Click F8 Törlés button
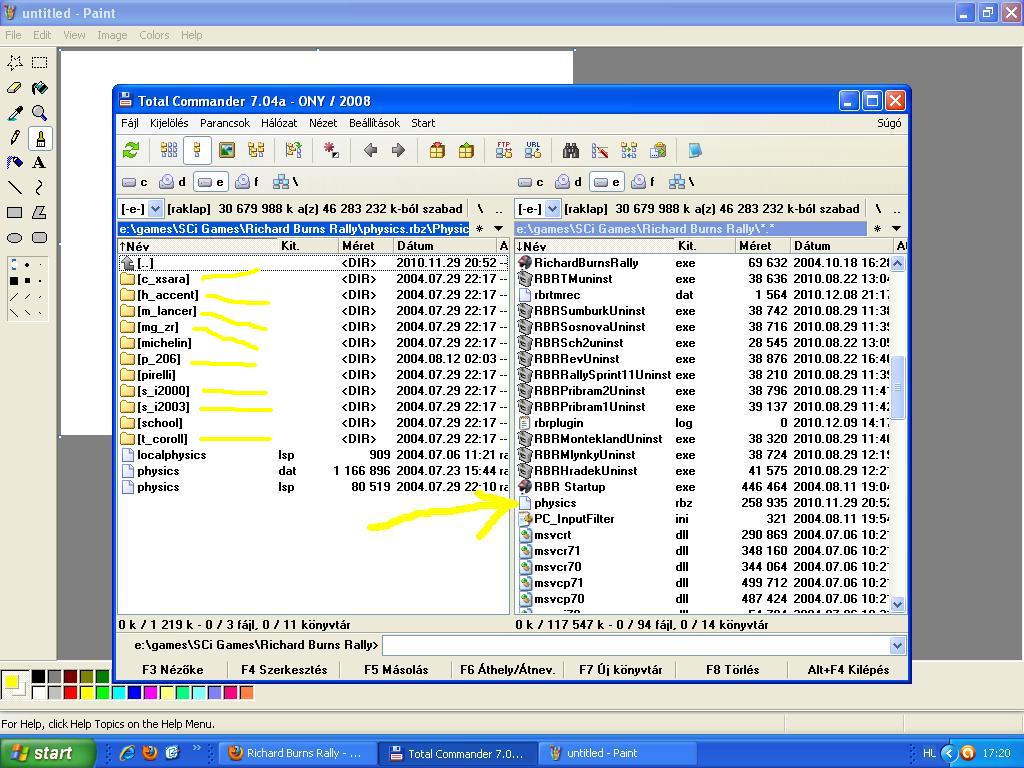Viewport: 1024px width, 768px height. [732, 670]
